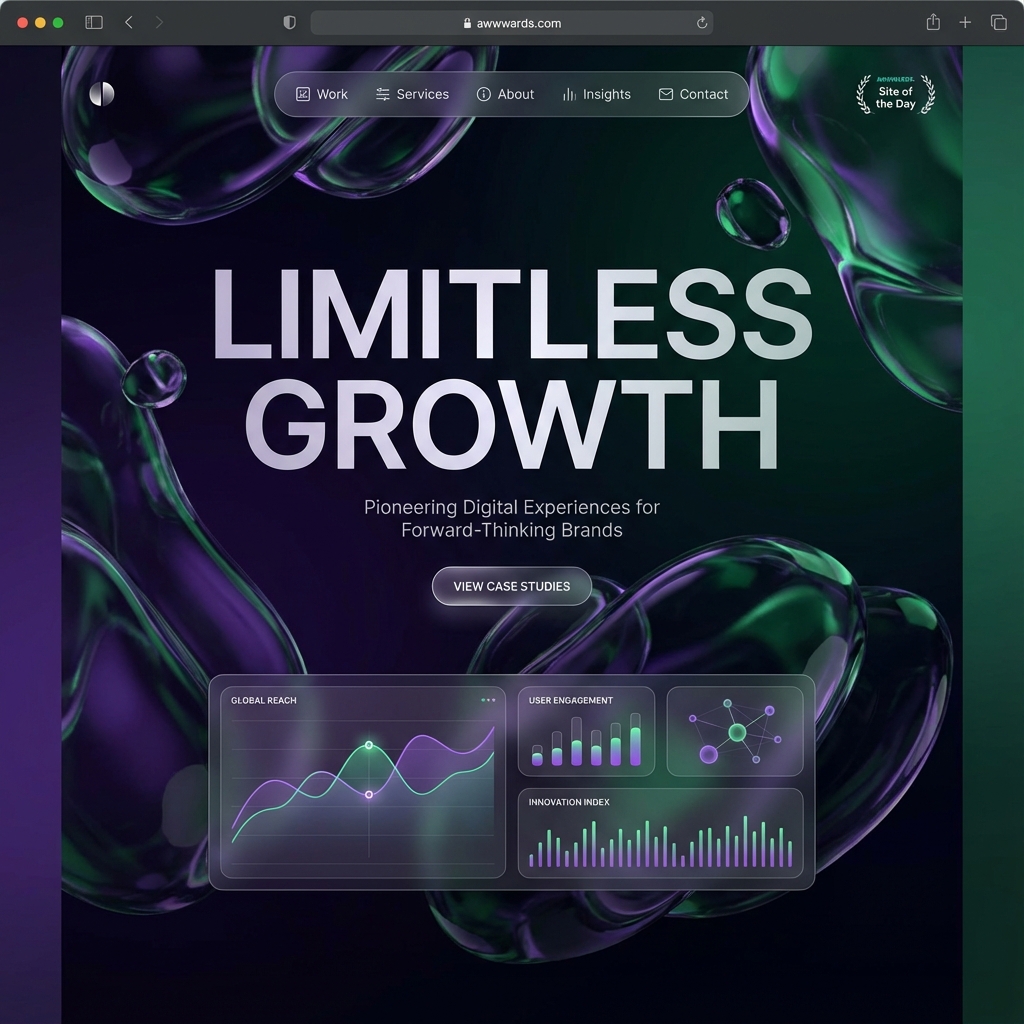The image size is (1024, 1024).
Task: Click the privacy shield icon
Action: click(x=290, y=22)
